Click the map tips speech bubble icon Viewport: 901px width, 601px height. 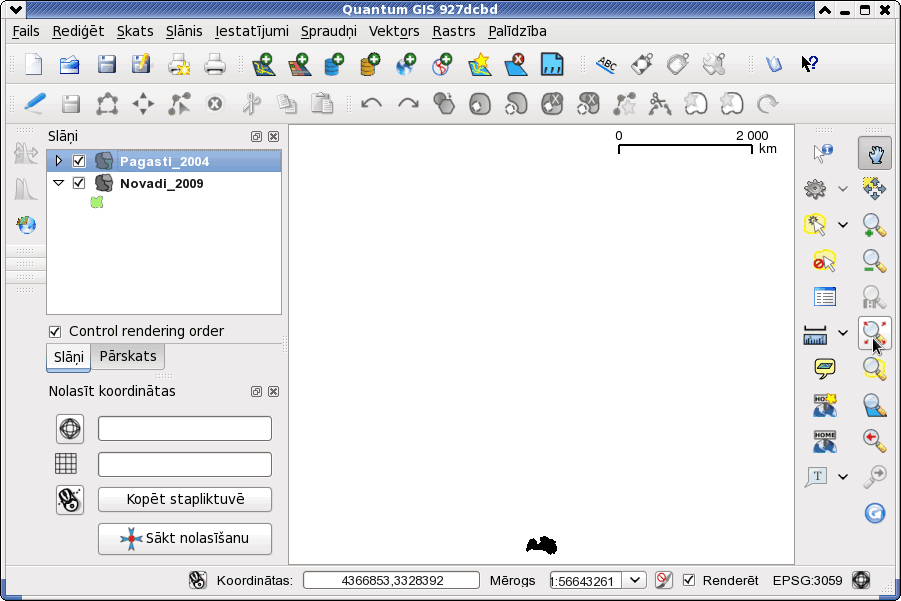click(825, 368)
